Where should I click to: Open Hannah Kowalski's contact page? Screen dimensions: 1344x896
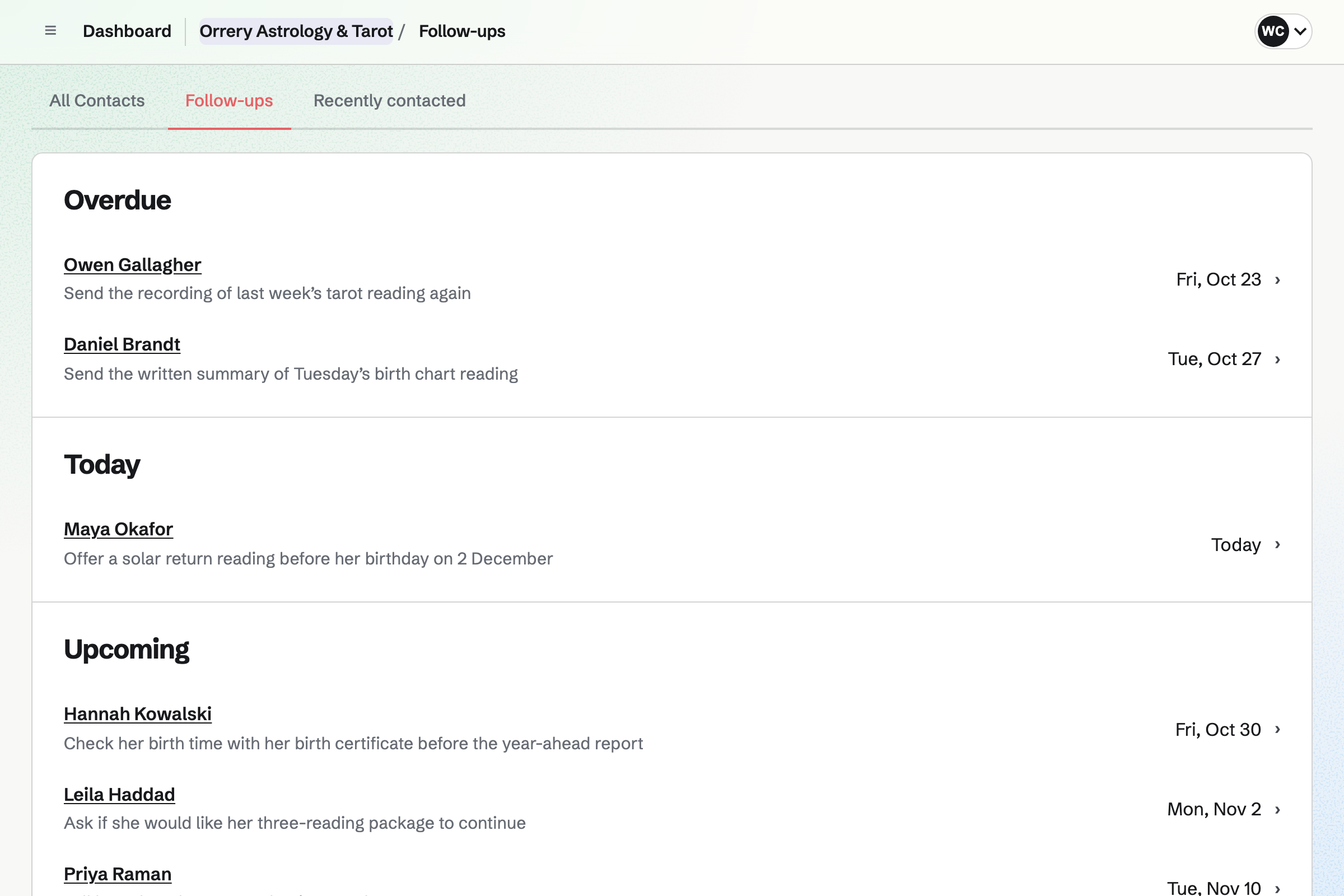pyautogui.click(x=138, y=715)
